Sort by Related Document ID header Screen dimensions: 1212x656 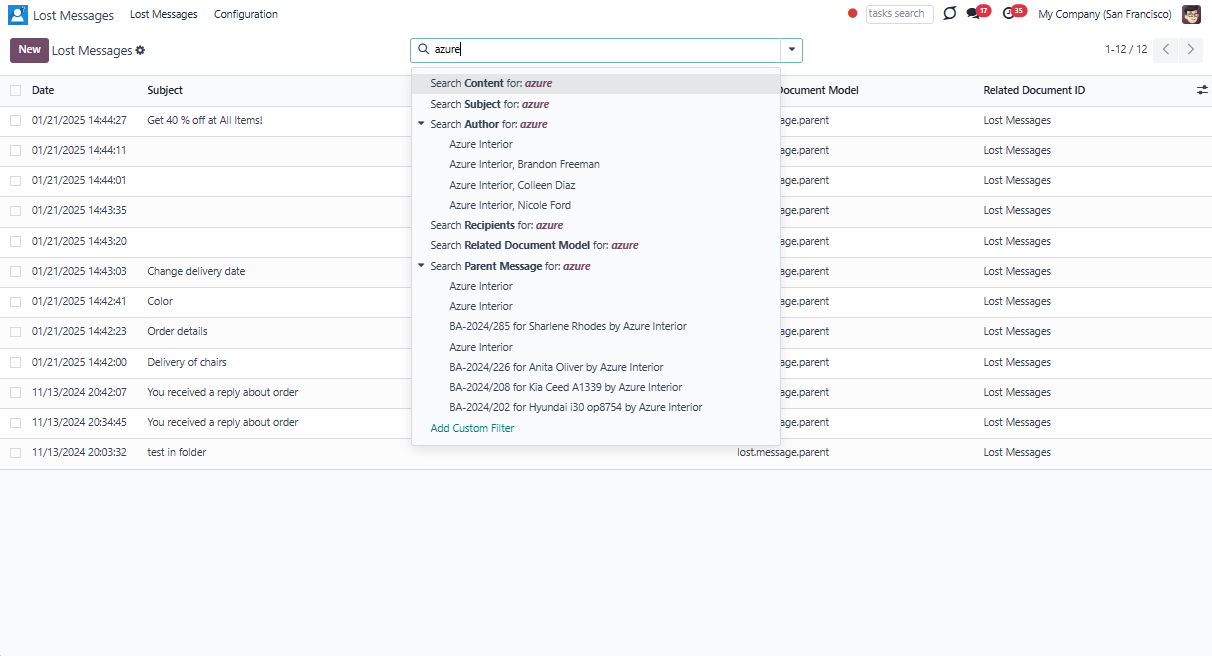click(x=1034, y=90)
